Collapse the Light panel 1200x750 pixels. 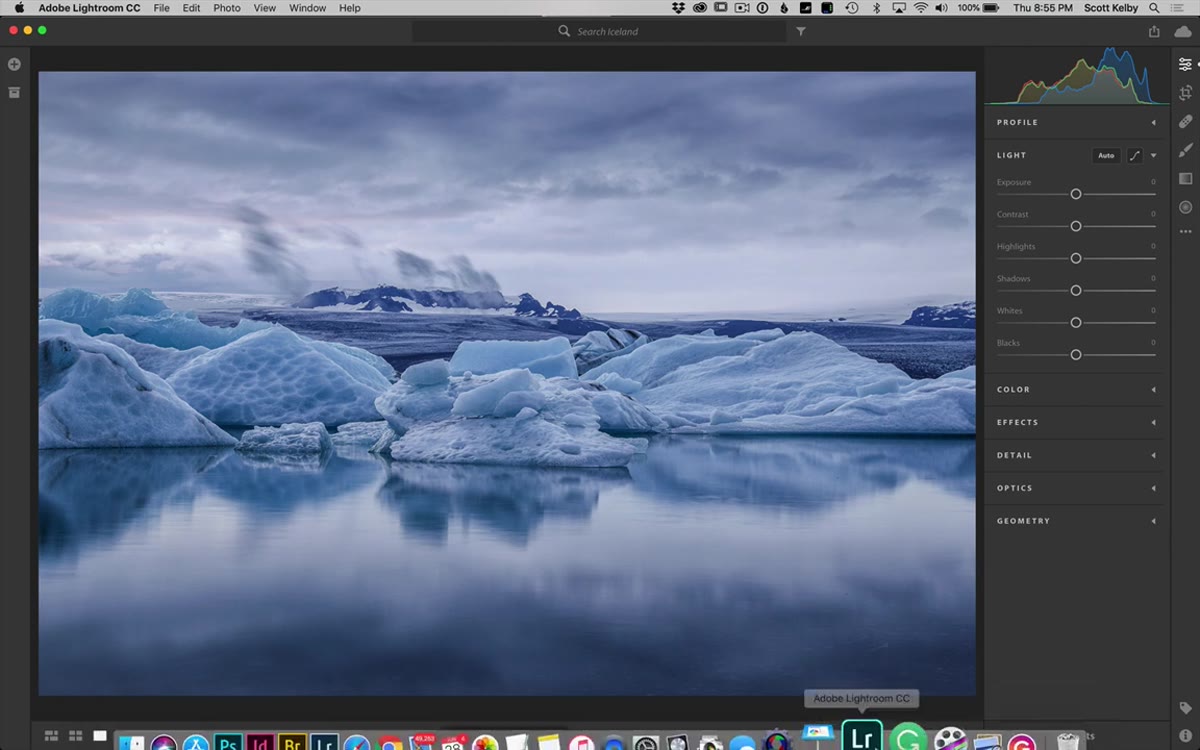(x=1153, y=155)
